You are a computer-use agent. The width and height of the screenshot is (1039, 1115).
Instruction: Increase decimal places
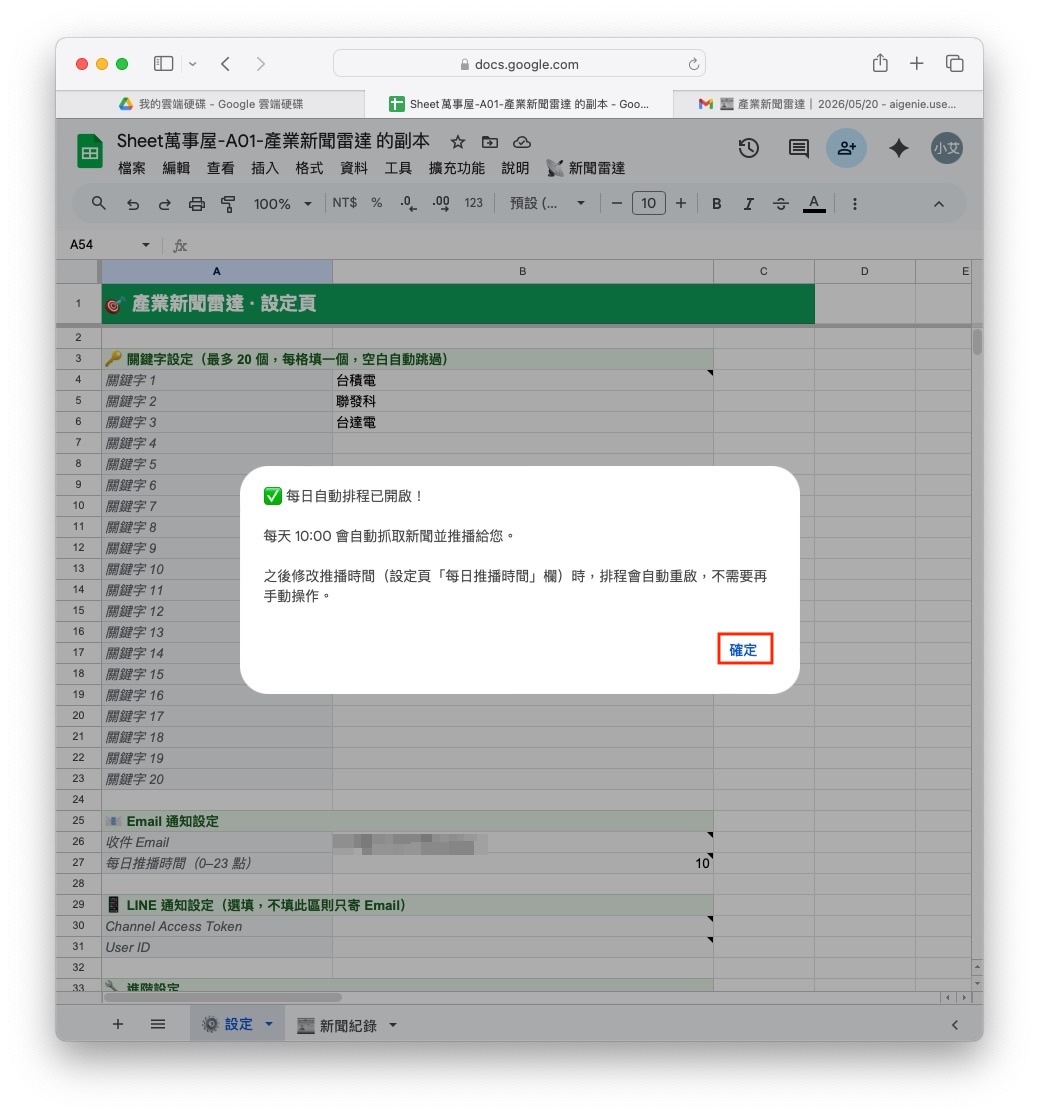pyautogui.click(x=441, y=203)
